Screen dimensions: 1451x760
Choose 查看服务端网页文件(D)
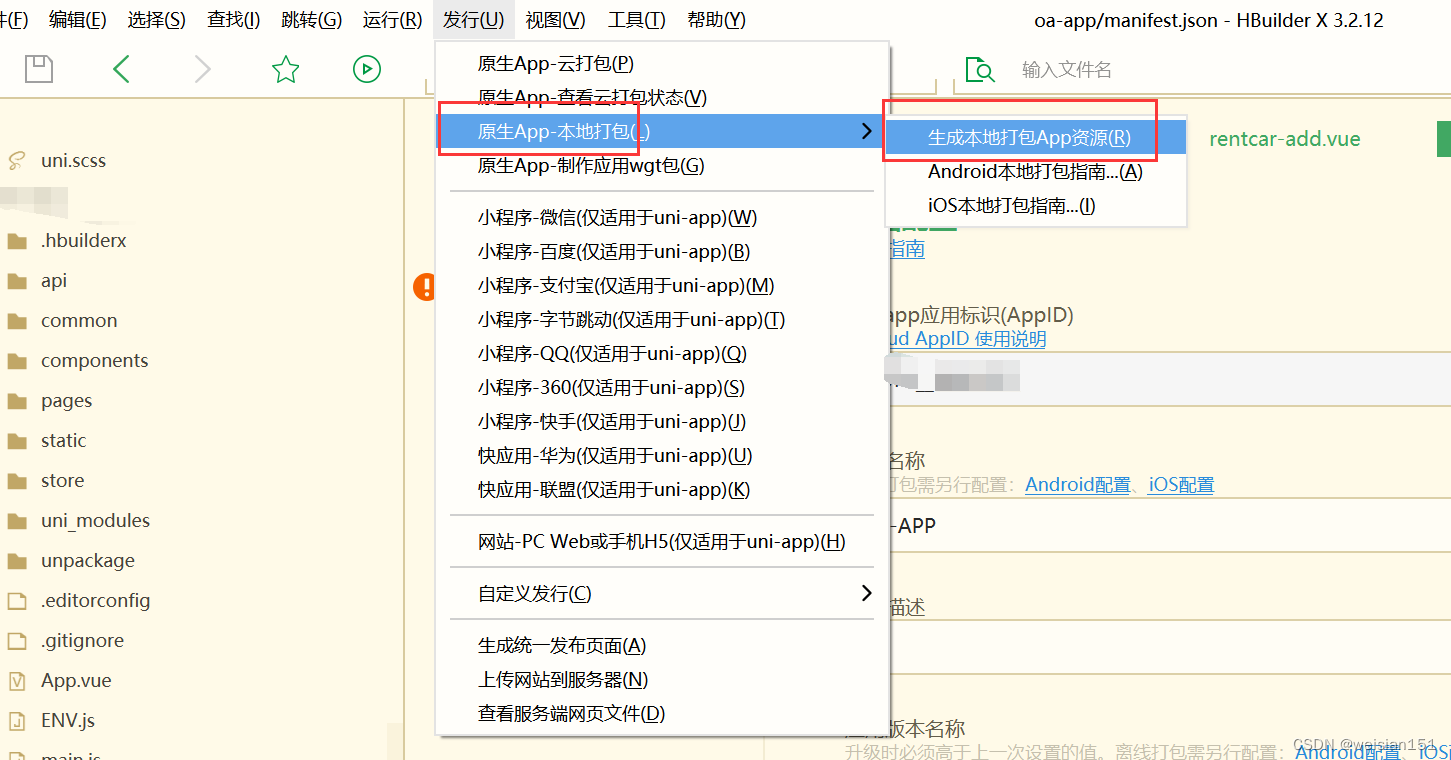(662, 714)
